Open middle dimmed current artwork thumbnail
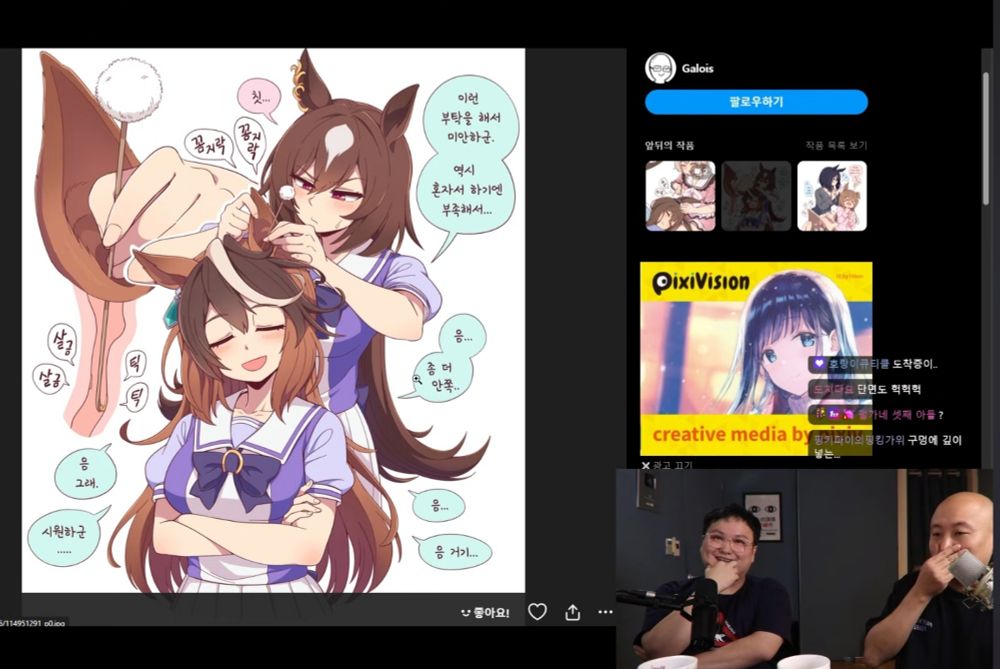The width and height of the screenshot is (1000, 669). (756, 196)
